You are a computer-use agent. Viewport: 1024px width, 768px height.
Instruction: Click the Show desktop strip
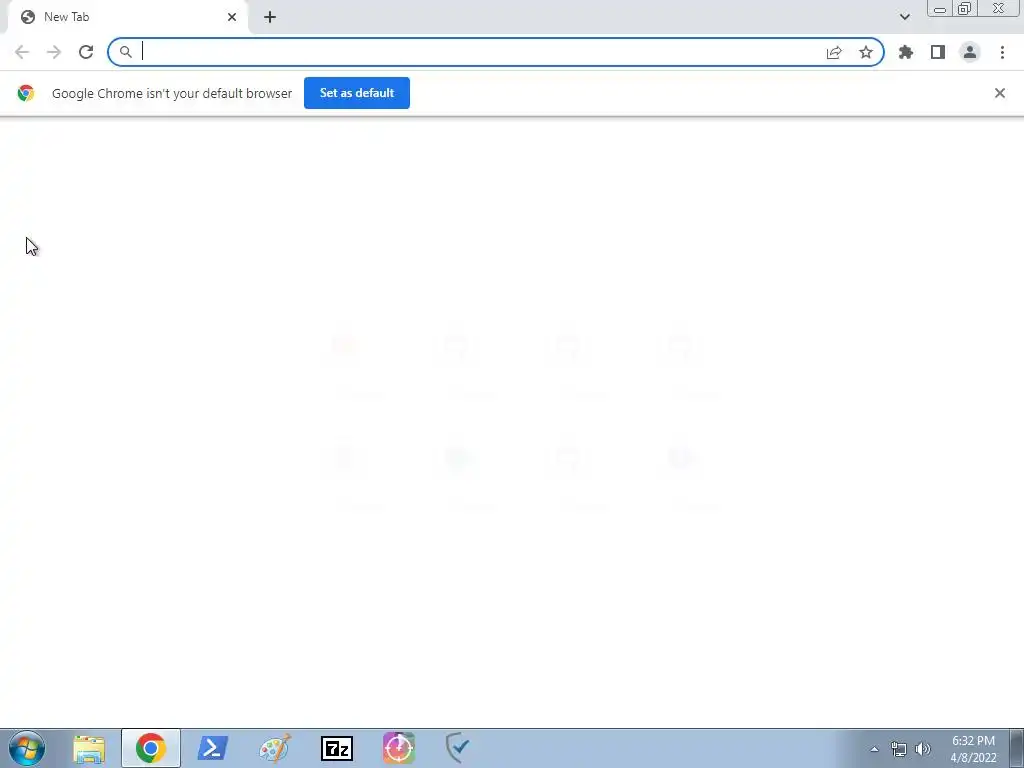pyautogui.click(x=1017, y=748)
